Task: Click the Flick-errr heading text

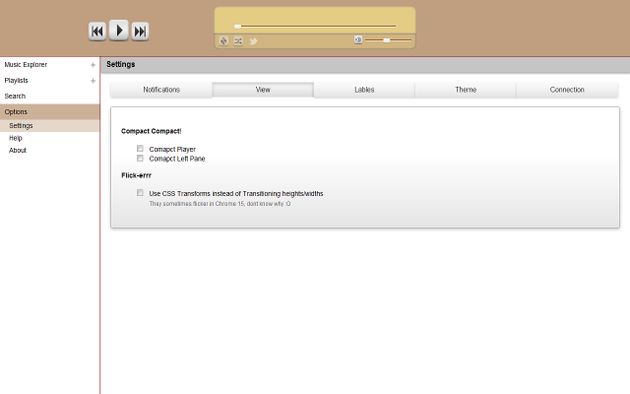Action: click(136, 176)
